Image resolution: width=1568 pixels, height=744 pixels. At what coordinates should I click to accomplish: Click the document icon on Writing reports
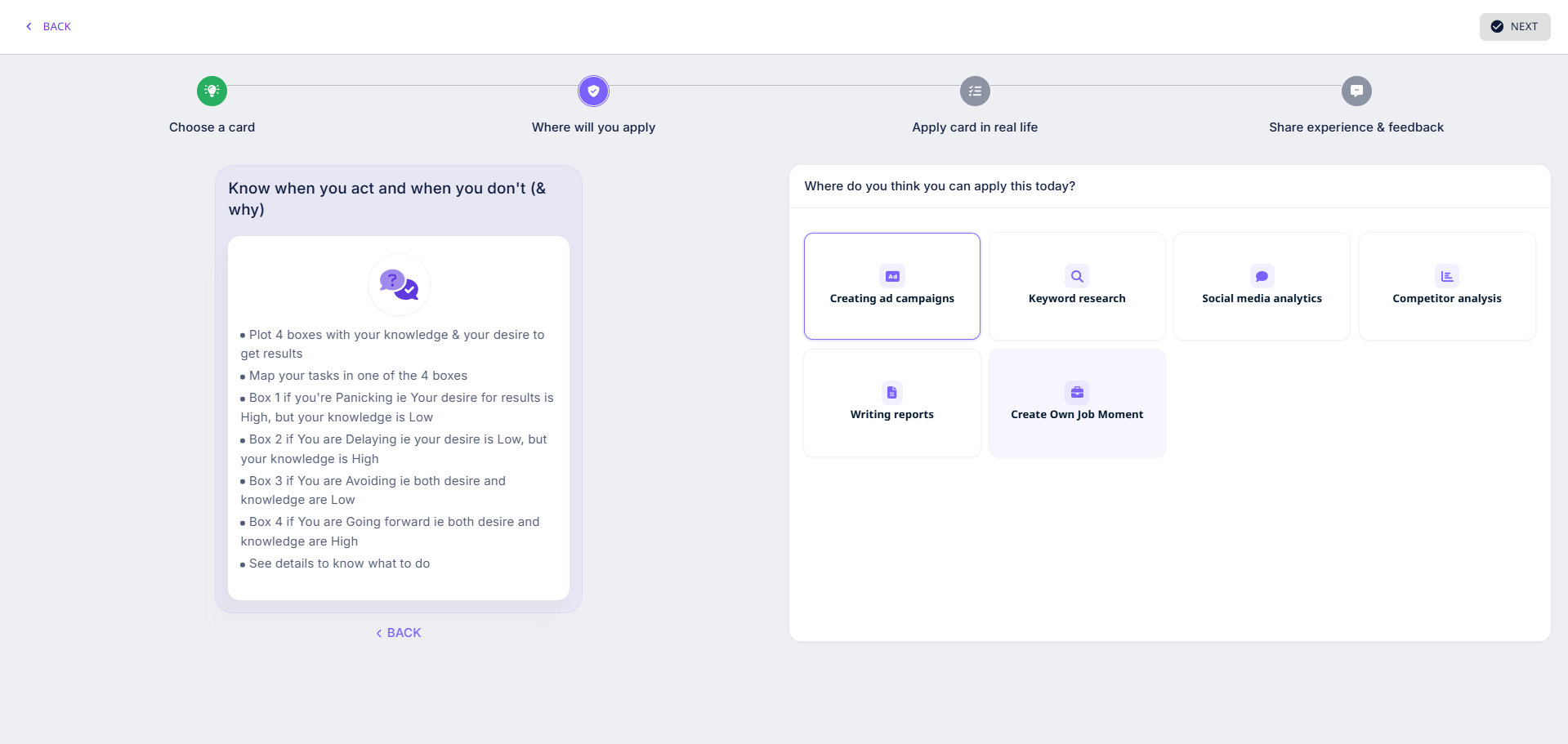point(892,392)
